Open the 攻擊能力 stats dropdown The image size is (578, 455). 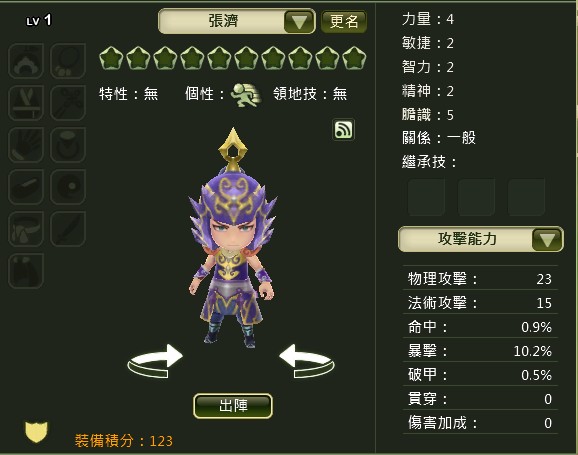pyautogui.click(x=547, y=240)
